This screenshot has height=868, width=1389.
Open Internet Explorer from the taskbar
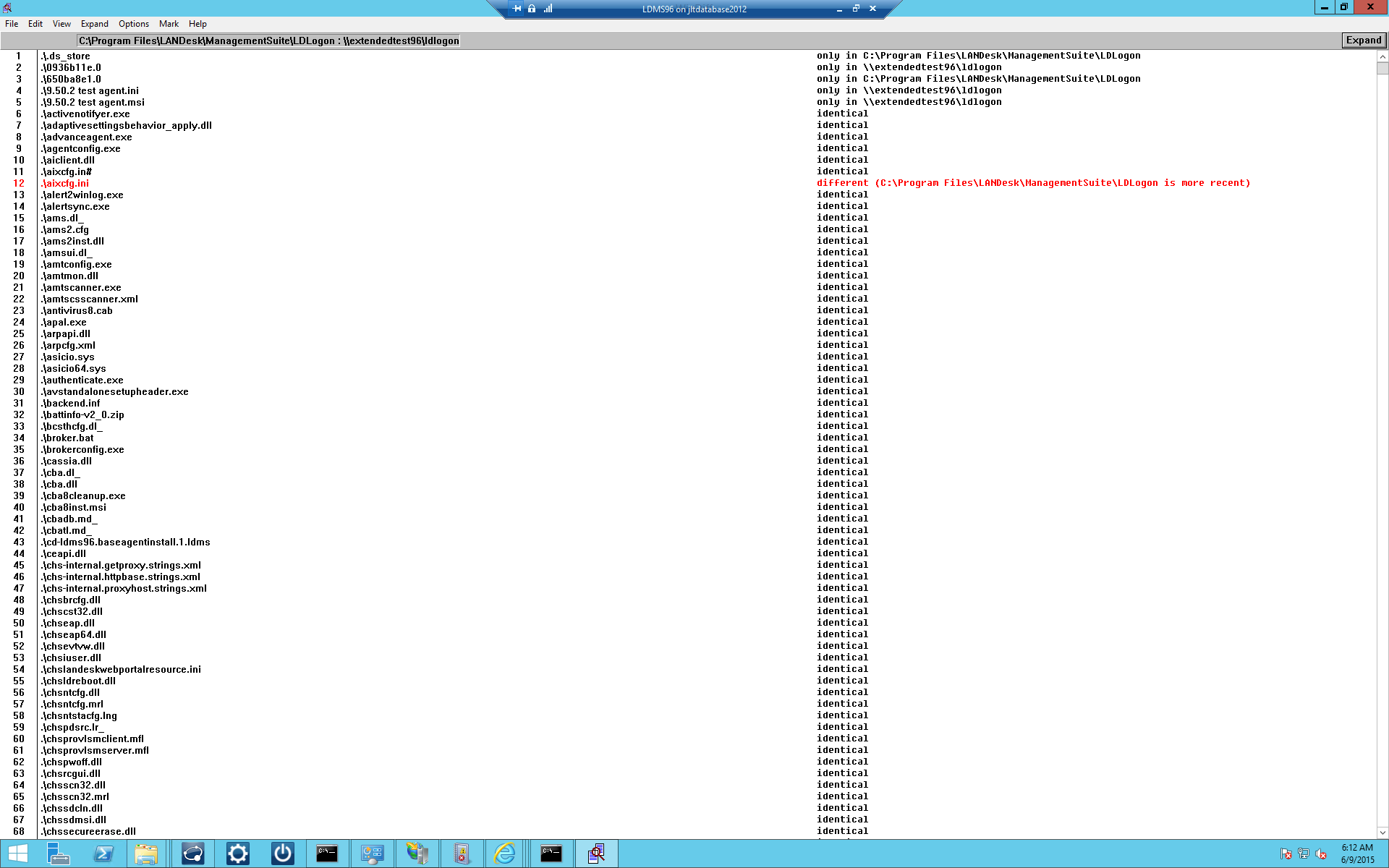[504, 854]
